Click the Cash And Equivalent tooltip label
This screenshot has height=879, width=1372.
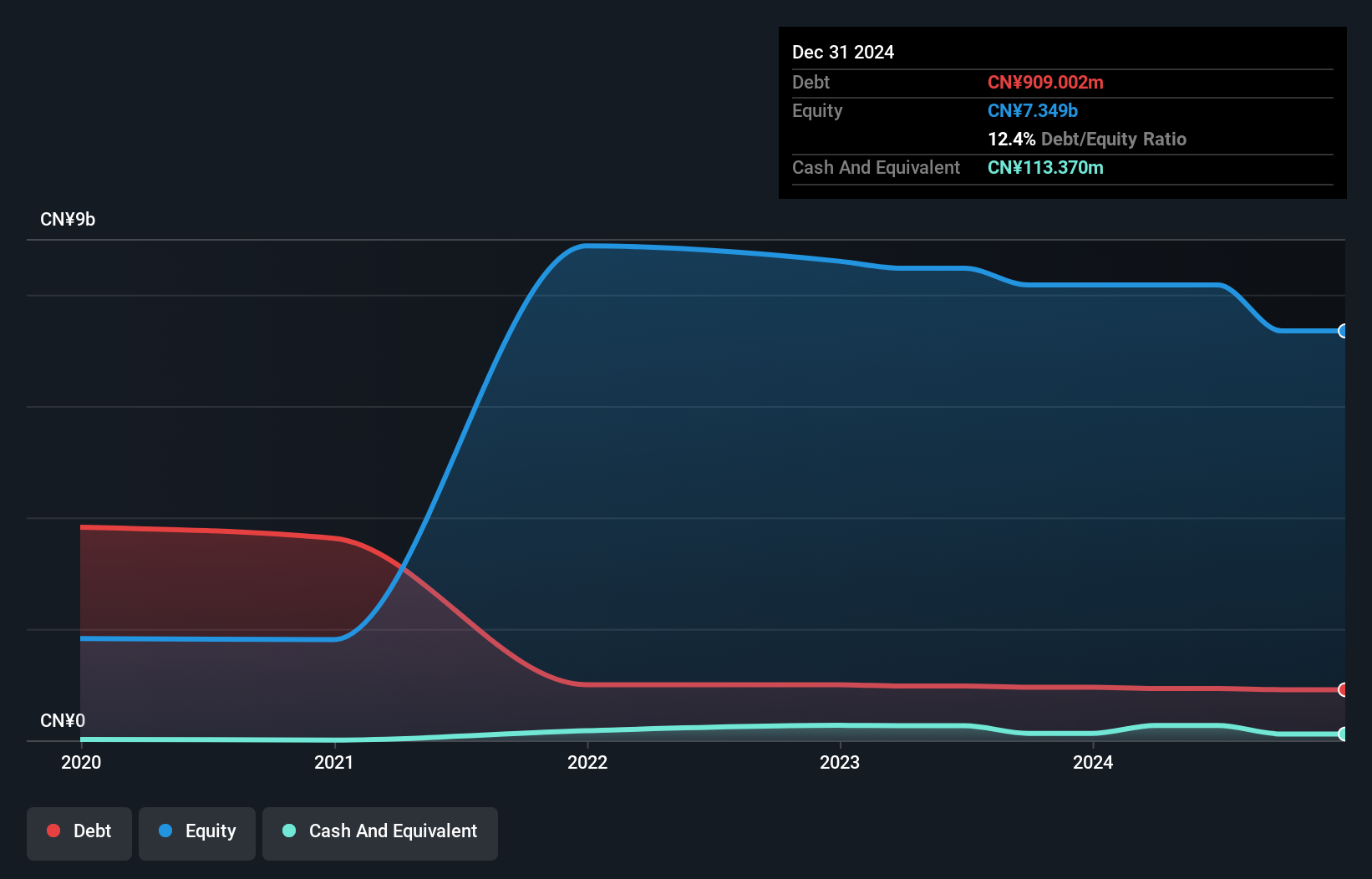(x=876, y=167)
